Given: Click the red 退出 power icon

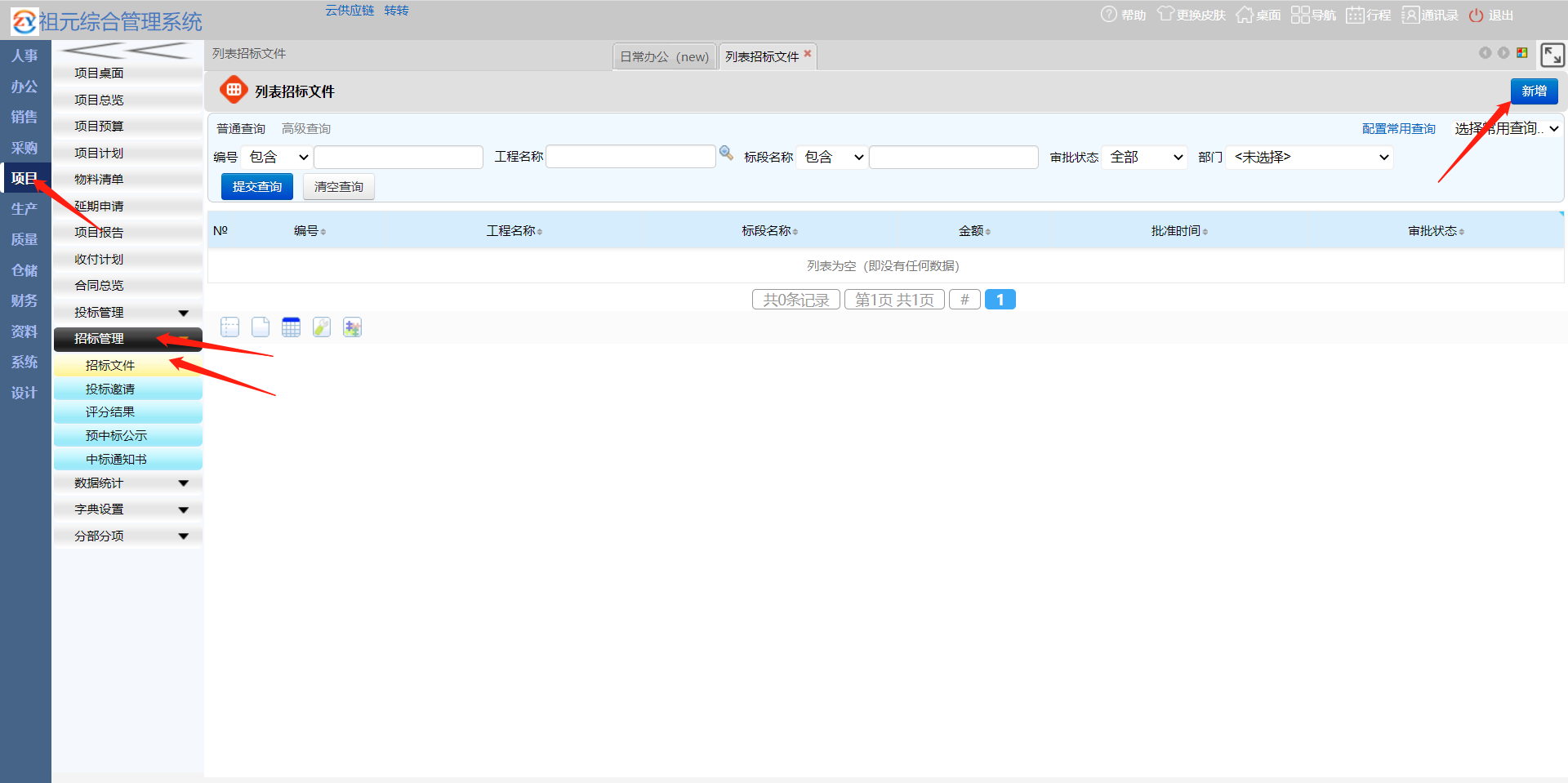Looking at the screenshot, I should click(1476, 16).
